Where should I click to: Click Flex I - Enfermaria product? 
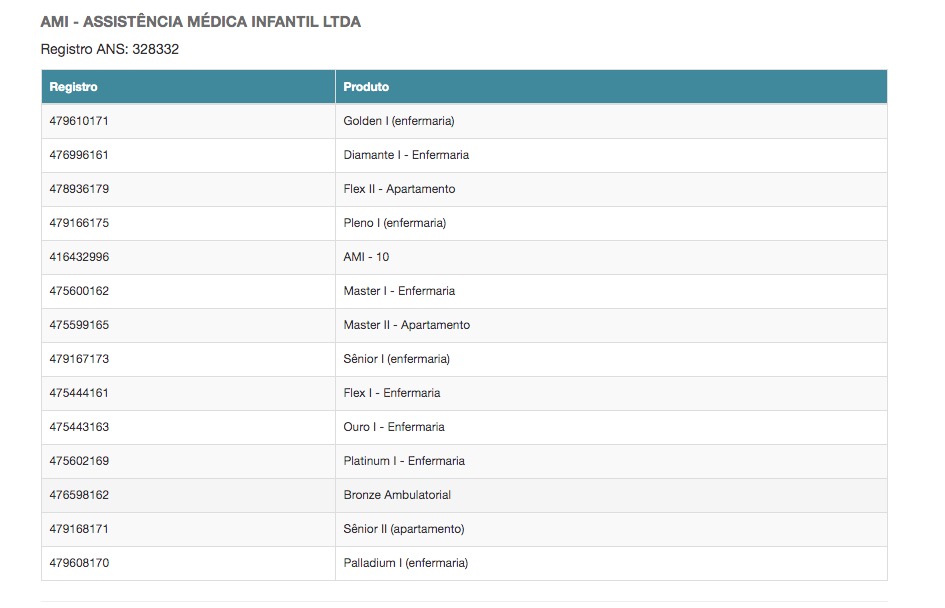click(x=391, y=393)
